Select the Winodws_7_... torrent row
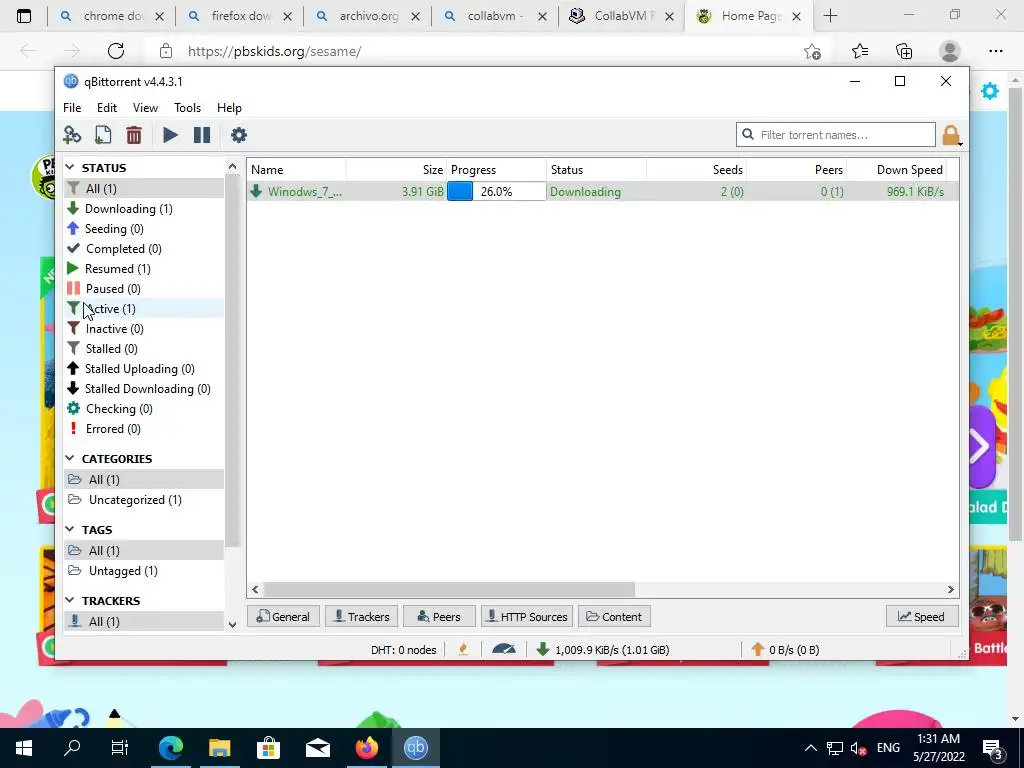The width and height of the screenshot is (1024, 768). [x=602, y=191]
